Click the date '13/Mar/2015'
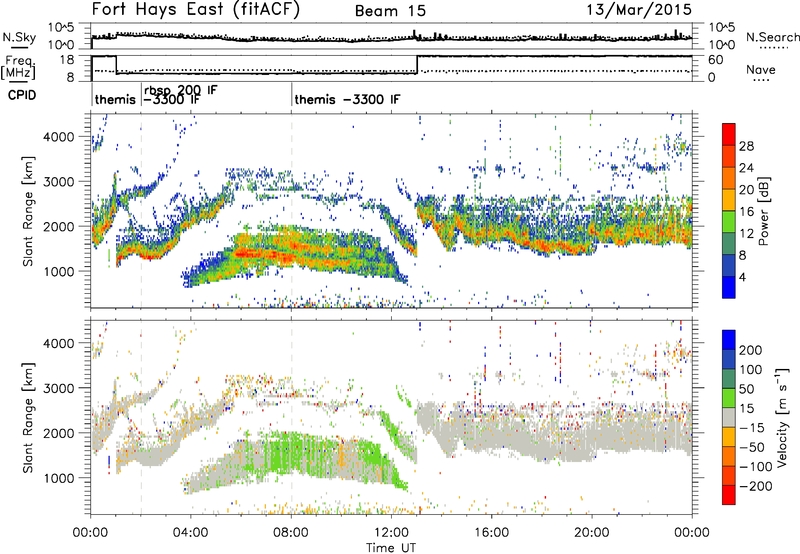800x554 pixels. point(639,10)
